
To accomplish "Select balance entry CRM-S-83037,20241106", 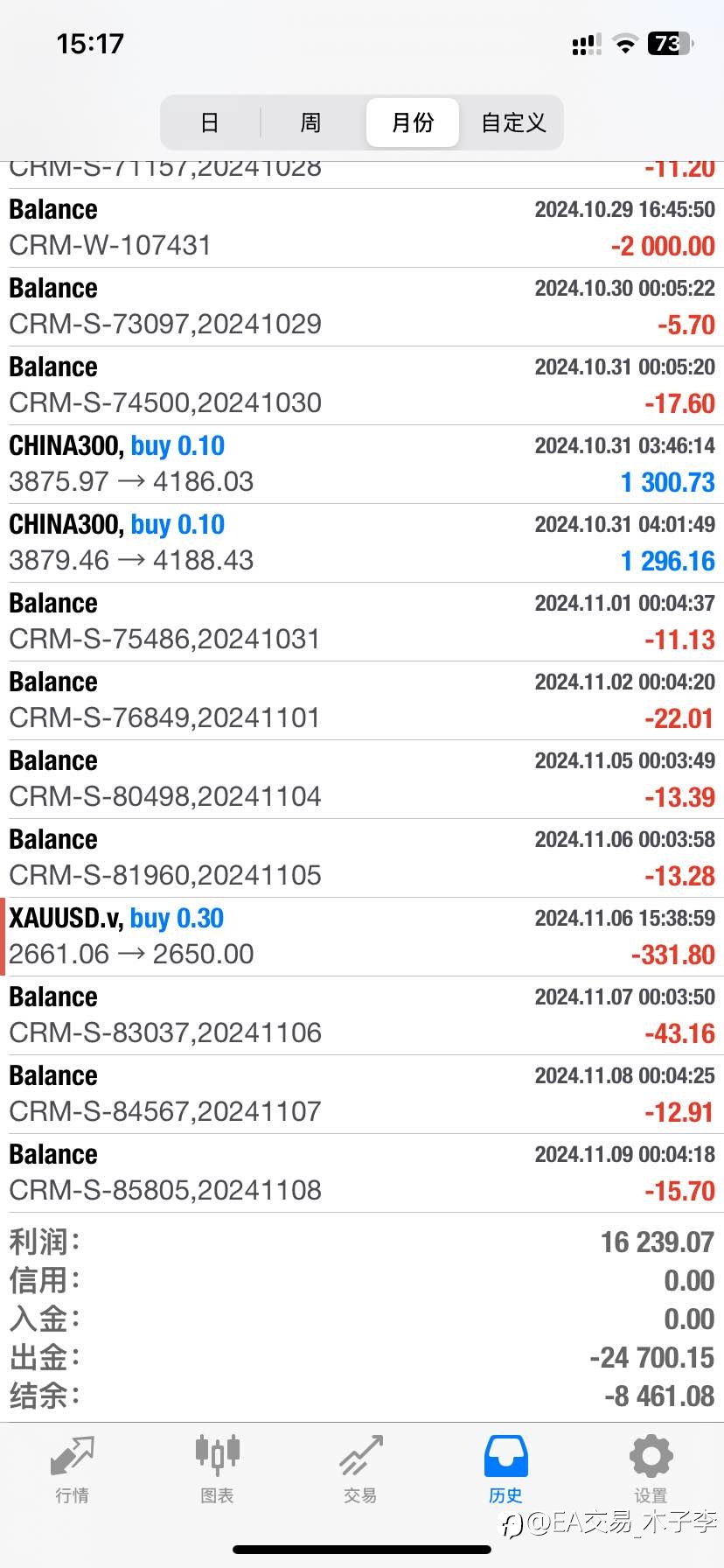I will 362,1015.
